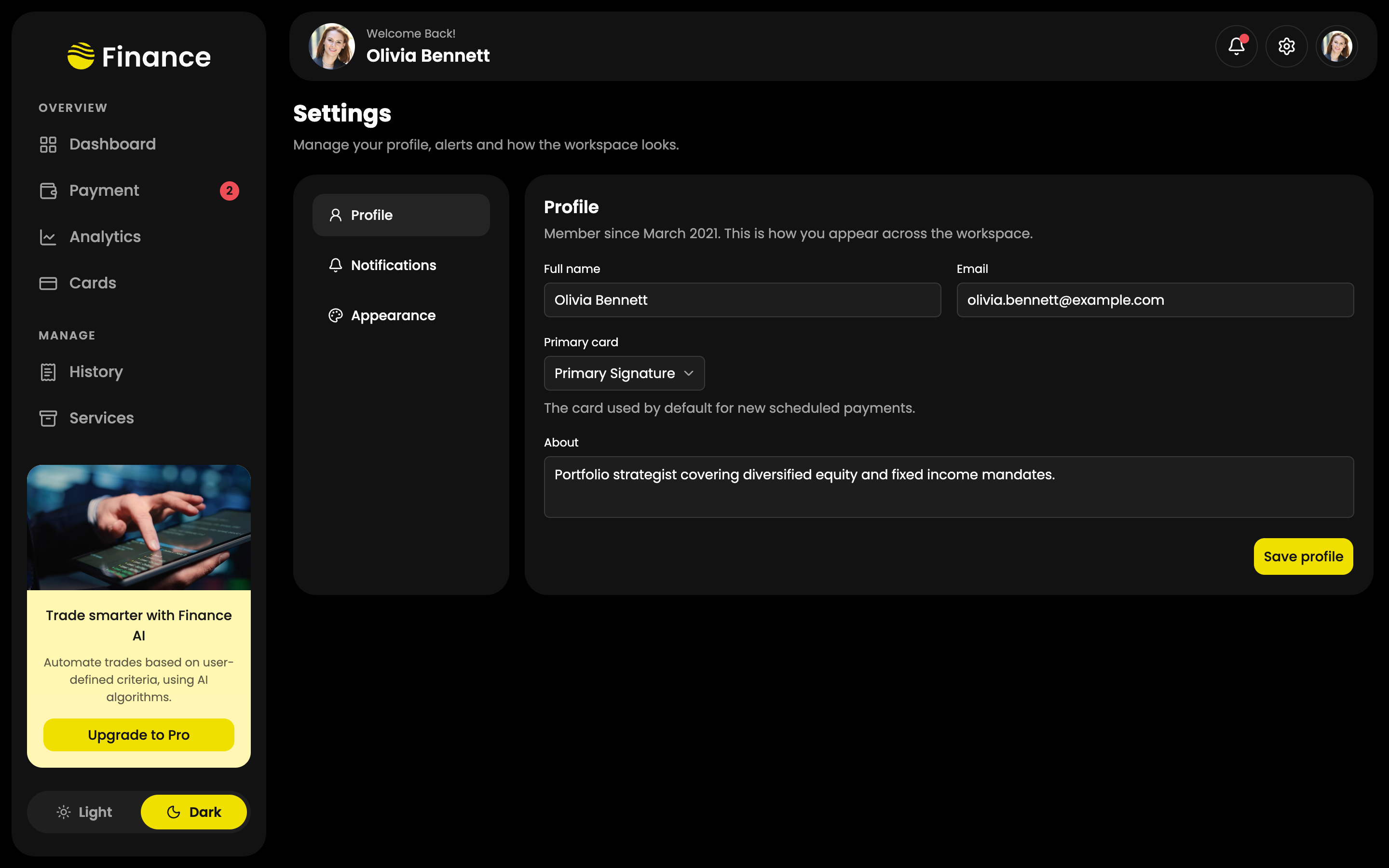Click the Services archive icon
1389x868 pixels.
(x=48, y=418)
